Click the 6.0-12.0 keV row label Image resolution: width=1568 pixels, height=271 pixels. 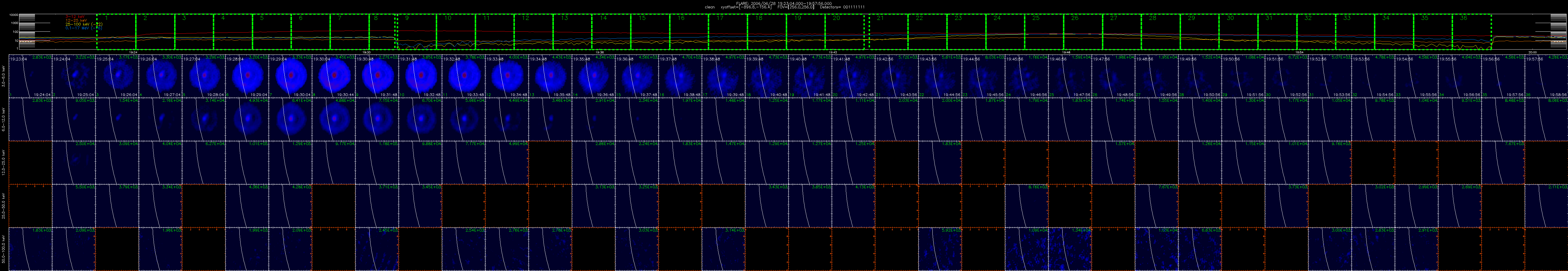4,119
